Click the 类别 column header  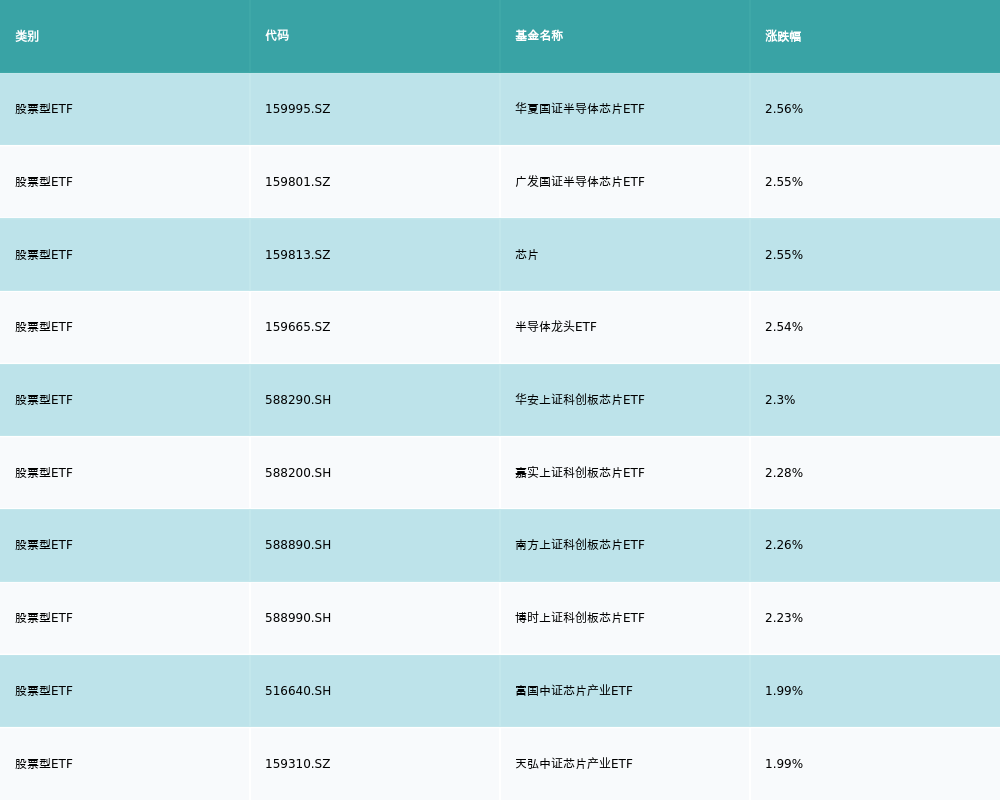click(27, 36)
